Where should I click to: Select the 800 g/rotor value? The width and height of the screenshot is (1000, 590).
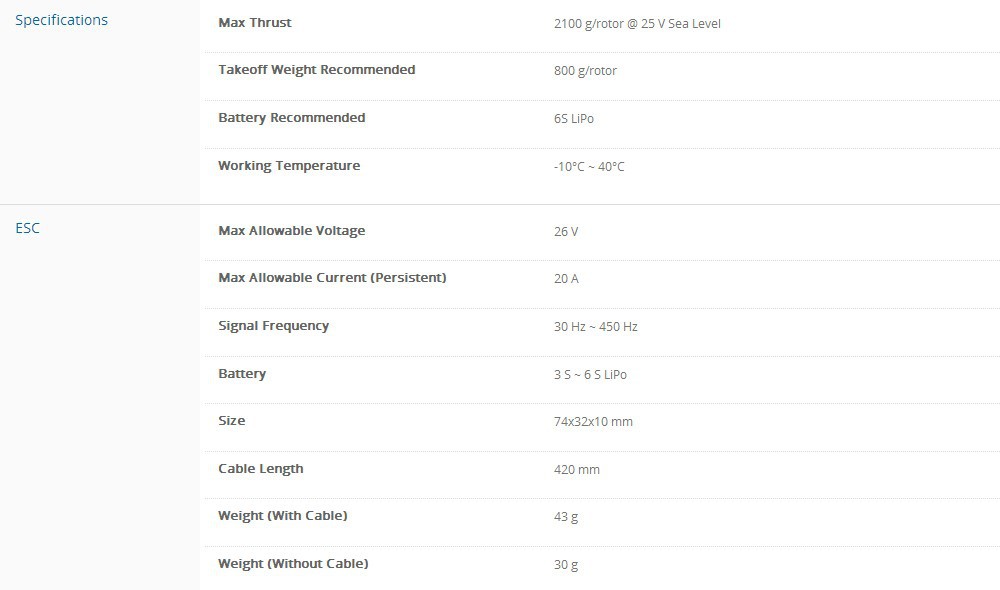585,71
